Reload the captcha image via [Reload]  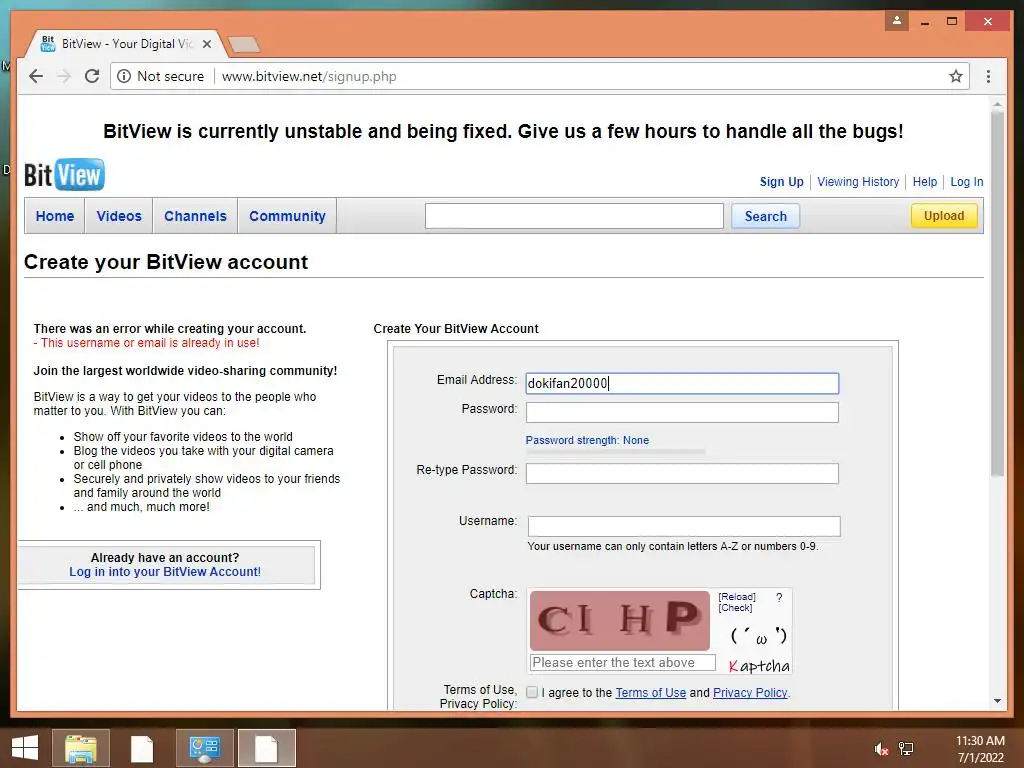pyautogui.click(x=737, y=597)
